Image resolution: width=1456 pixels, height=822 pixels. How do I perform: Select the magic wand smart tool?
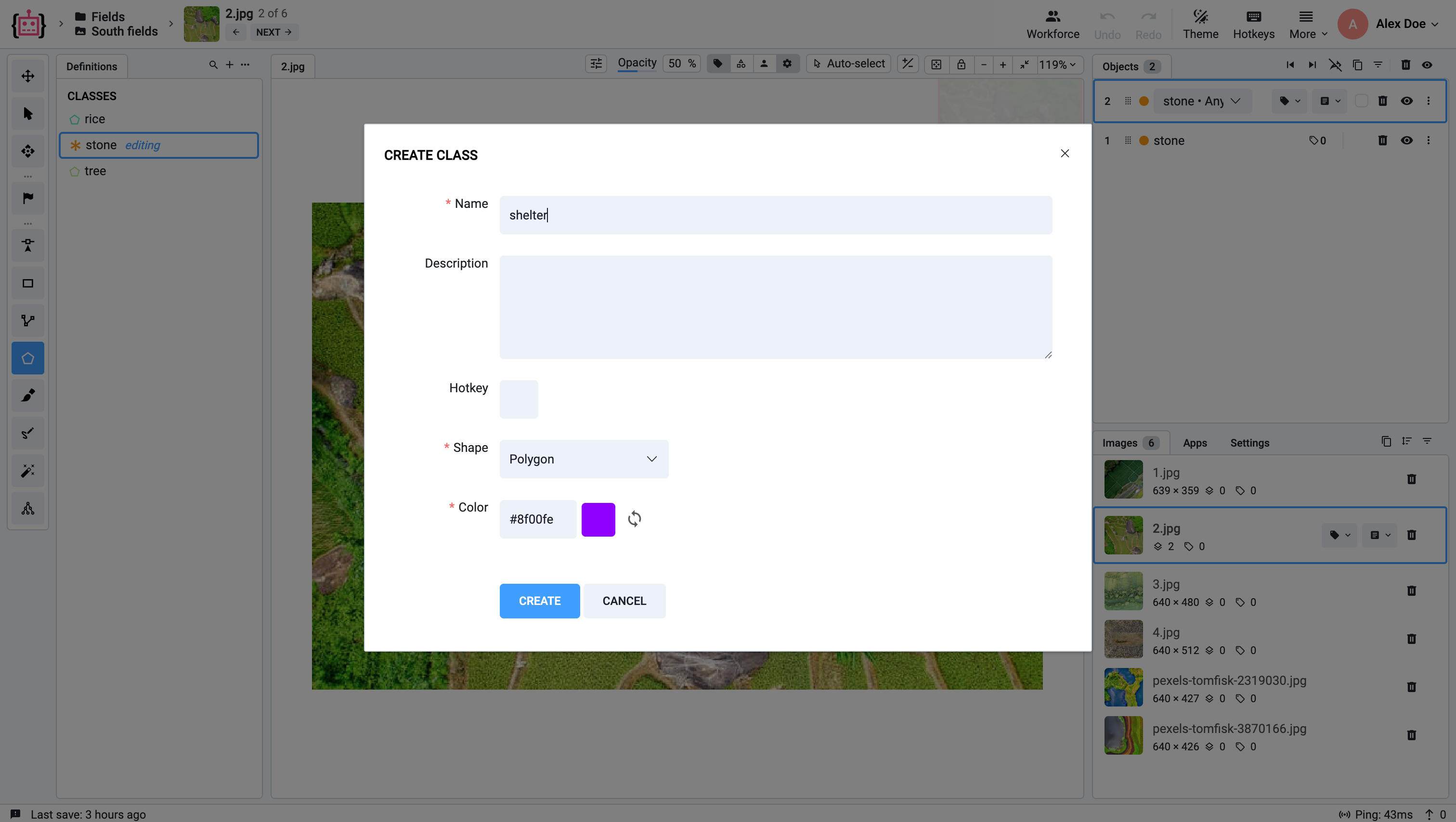(x=28, y=471)
